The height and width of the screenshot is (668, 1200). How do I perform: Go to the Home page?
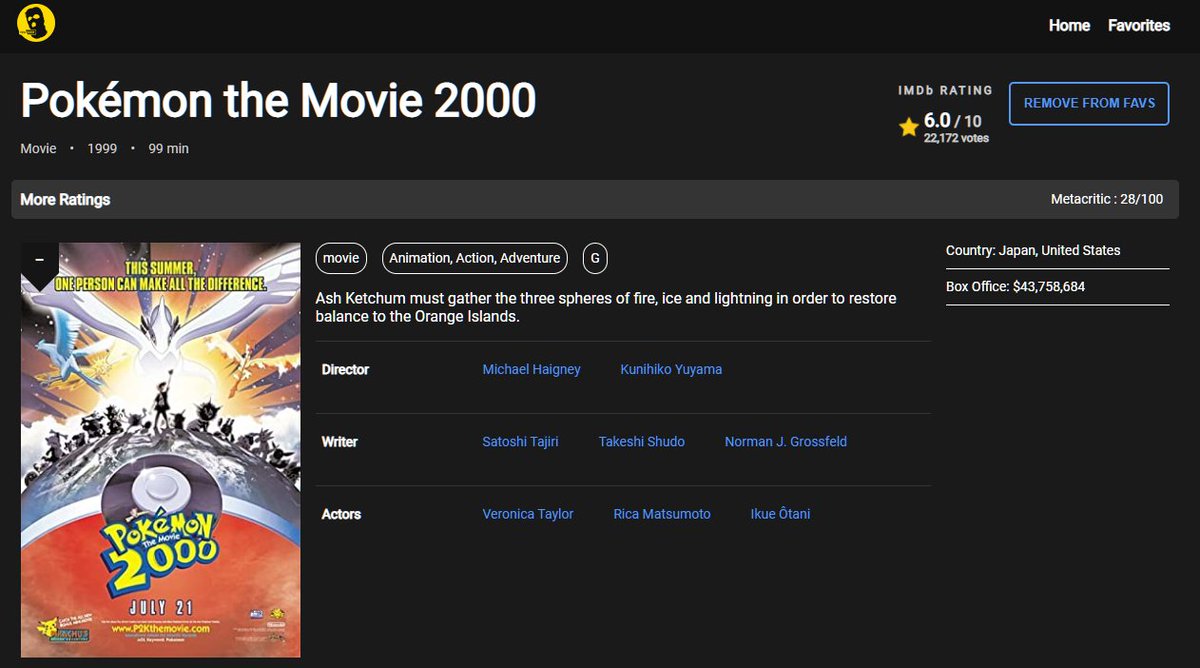[1069, 26]
